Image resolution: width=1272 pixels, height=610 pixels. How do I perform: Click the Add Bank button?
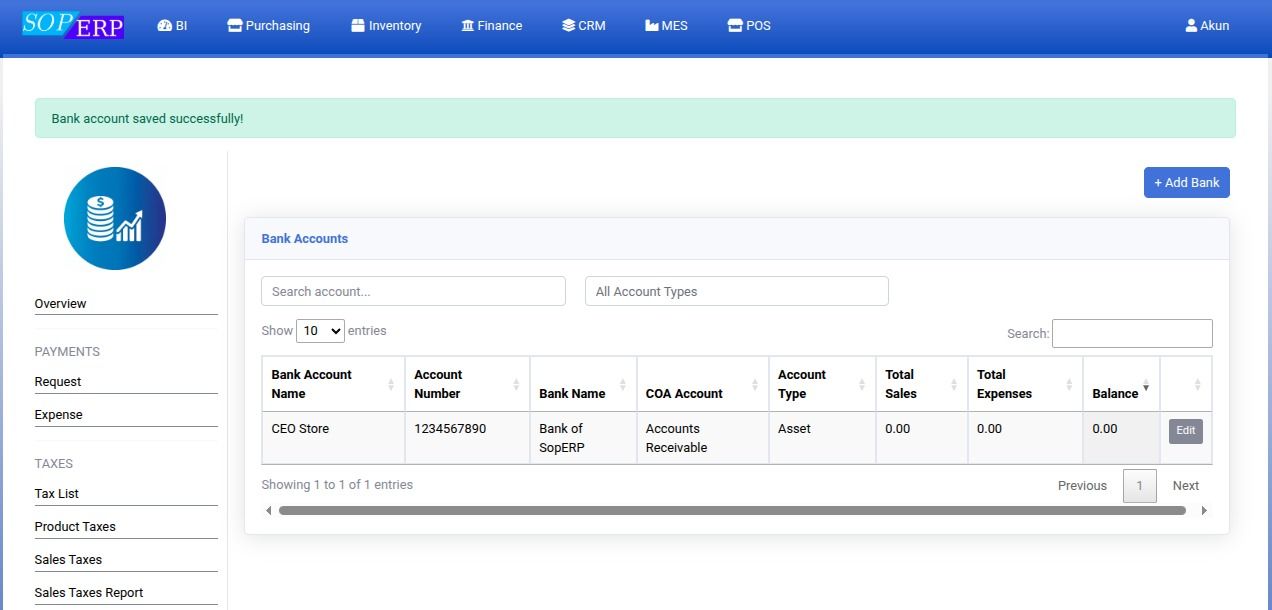click(x=1186, y=183)
